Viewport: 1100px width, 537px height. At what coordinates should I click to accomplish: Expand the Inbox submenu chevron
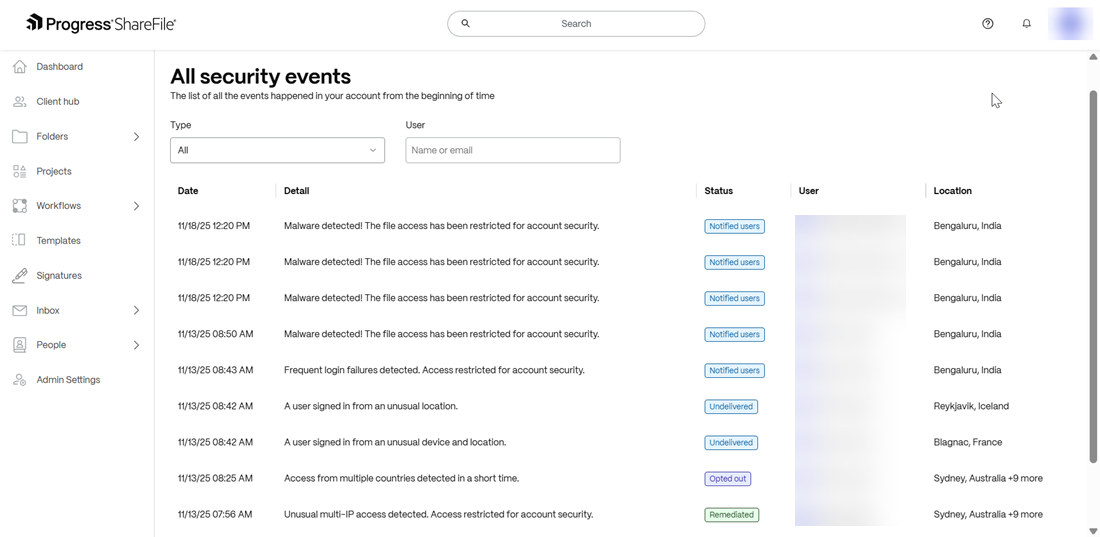[x=136, y=310]
